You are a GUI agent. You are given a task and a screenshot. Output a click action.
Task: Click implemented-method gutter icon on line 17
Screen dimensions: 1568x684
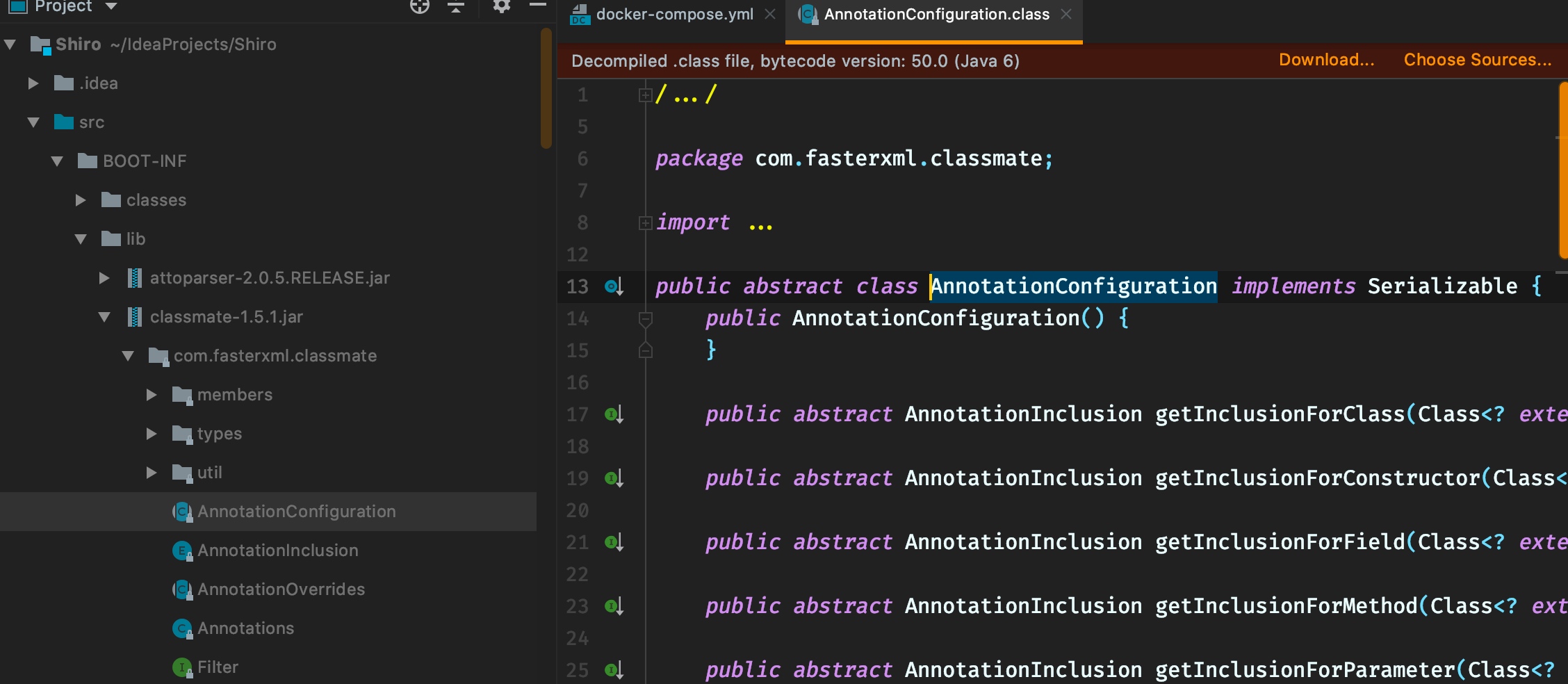pyautogui.click(x=613, y=415)
